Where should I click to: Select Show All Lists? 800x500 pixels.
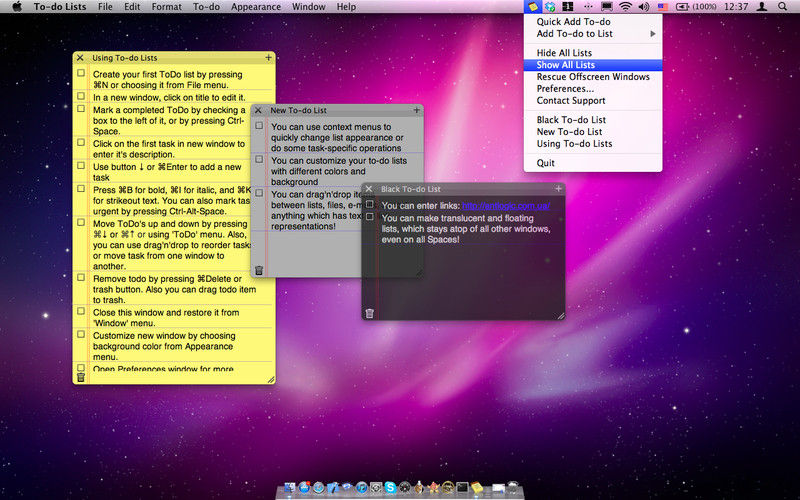coord(593,65)
